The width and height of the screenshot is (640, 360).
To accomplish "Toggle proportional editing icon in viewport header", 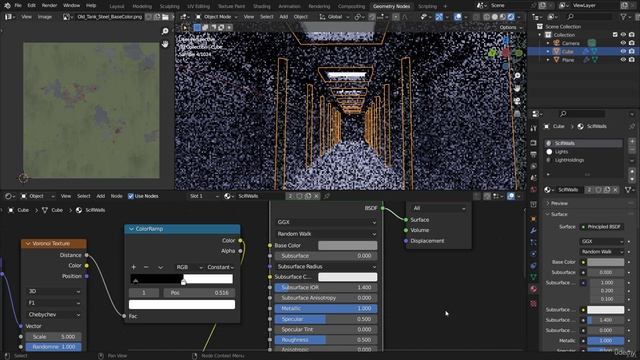I will coord(396,17).
